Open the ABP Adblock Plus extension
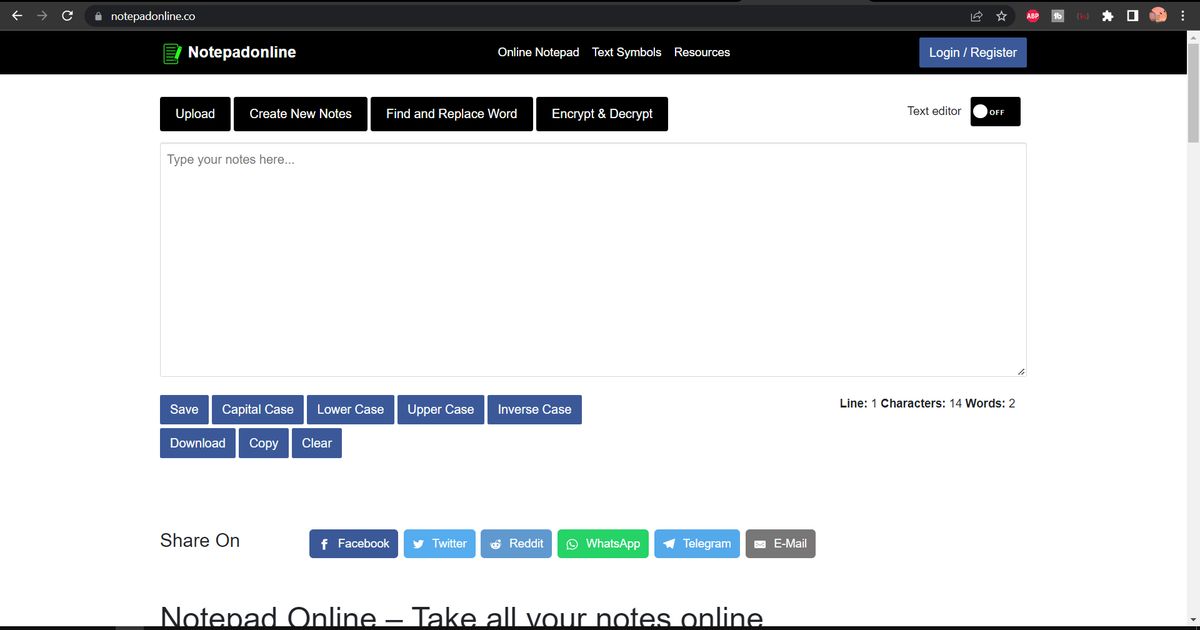The image size is (1200, 630). coord(1033,16)
